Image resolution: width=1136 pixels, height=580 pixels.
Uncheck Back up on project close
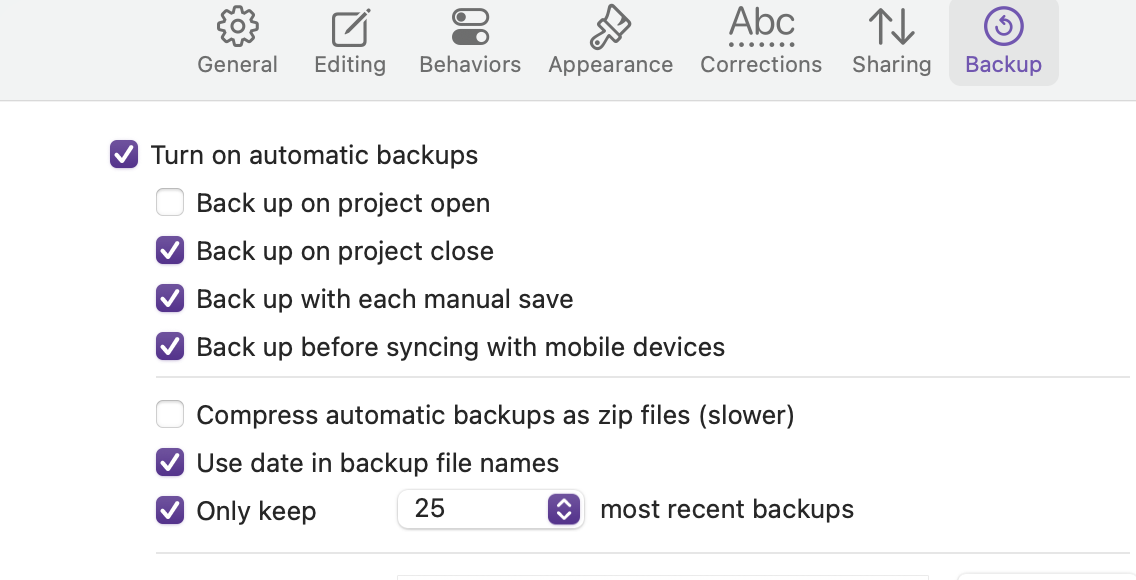tap(170, 251)
